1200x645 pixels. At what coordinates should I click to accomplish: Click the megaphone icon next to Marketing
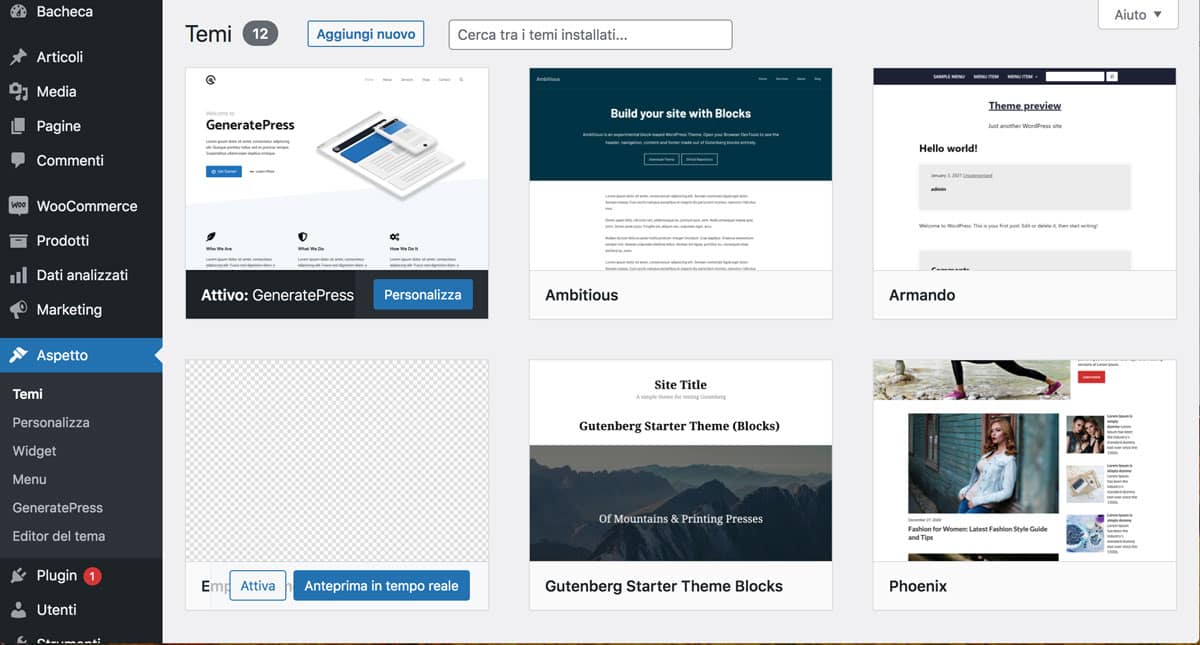pyautogui.click(x=18, y=309)
